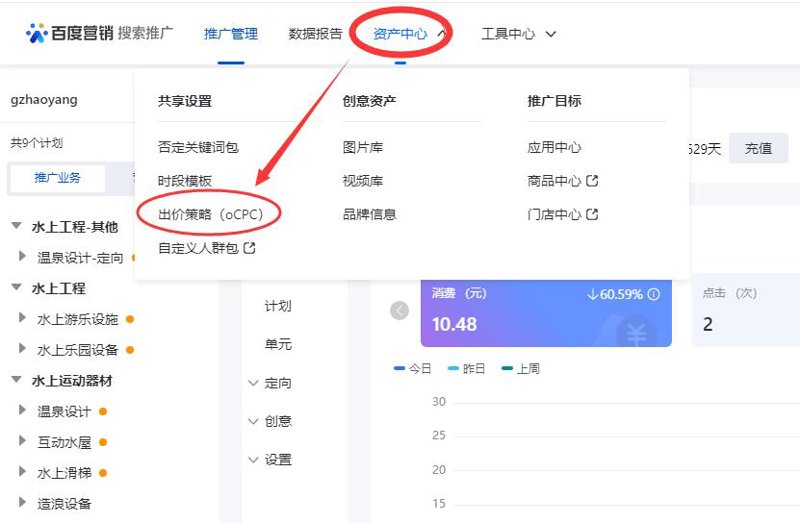Open external link icon beside 商品中心

coord(592,181)
